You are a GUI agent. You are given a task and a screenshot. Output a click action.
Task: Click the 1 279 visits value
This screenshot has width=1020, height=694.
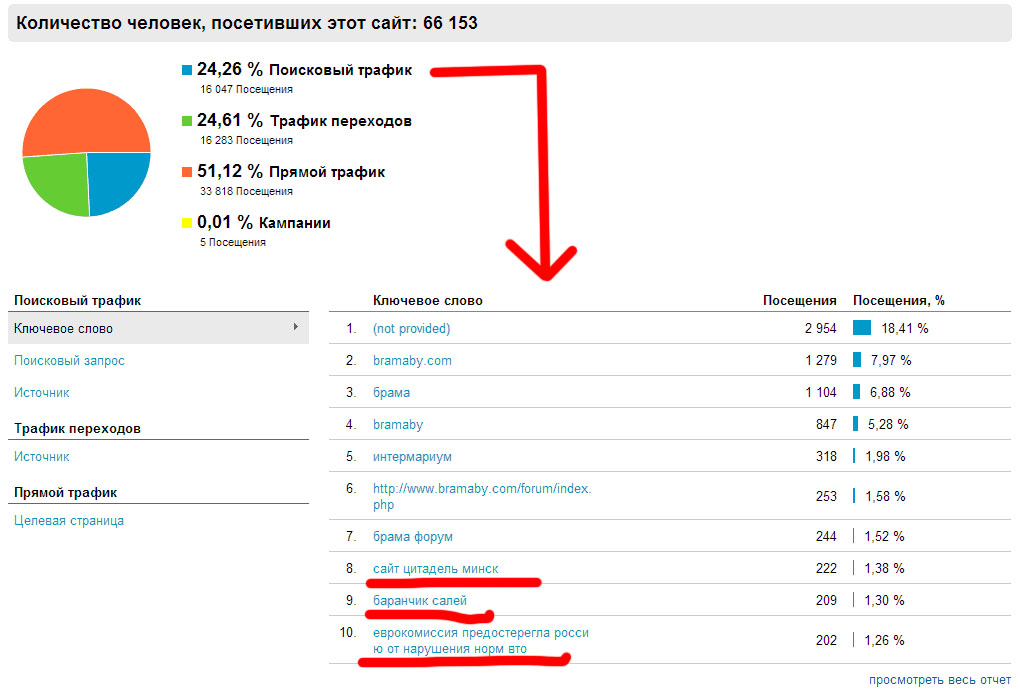[821, 360]
